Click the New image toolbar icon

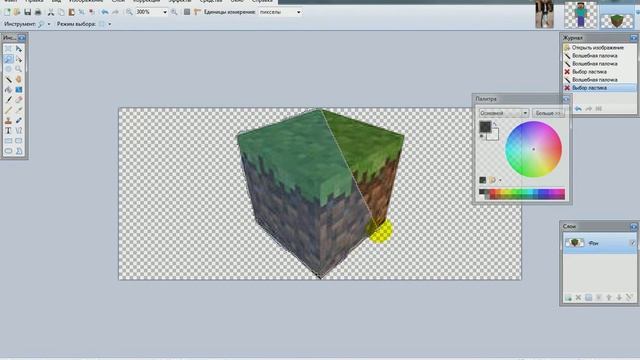point(7,12)
